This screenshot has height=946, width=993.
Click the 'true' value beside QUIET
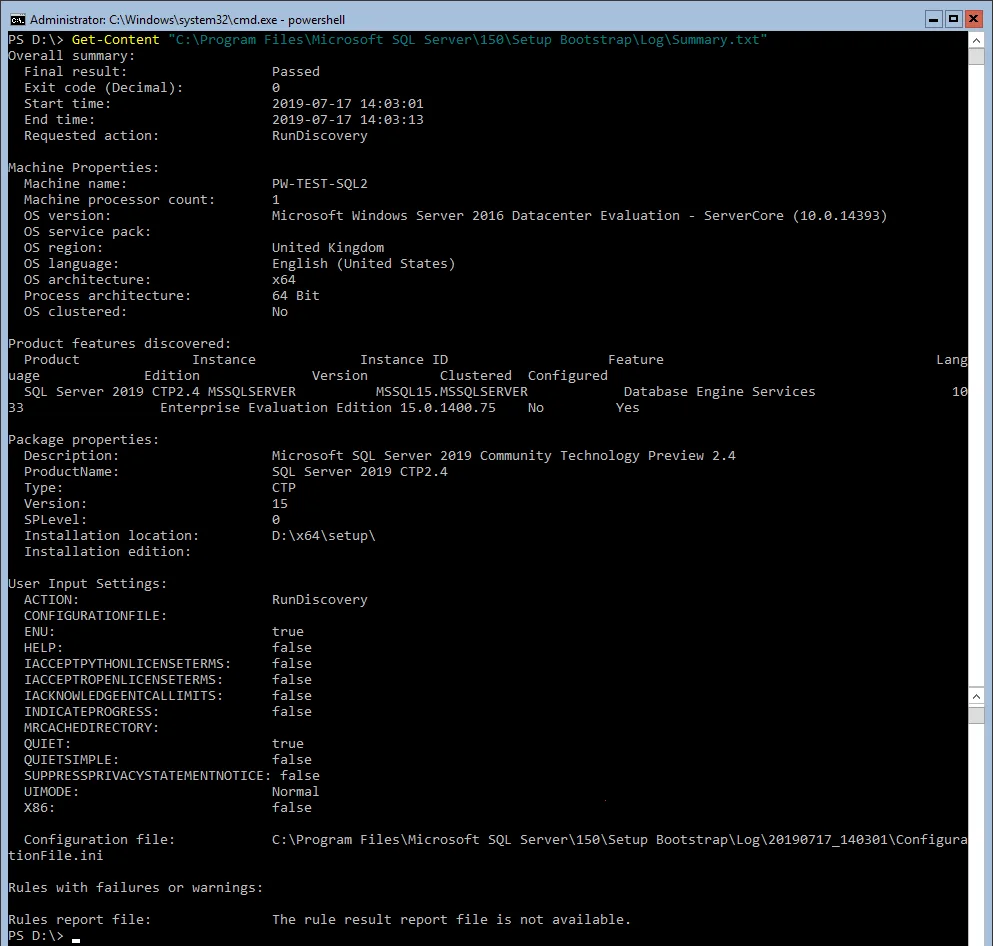288,743
